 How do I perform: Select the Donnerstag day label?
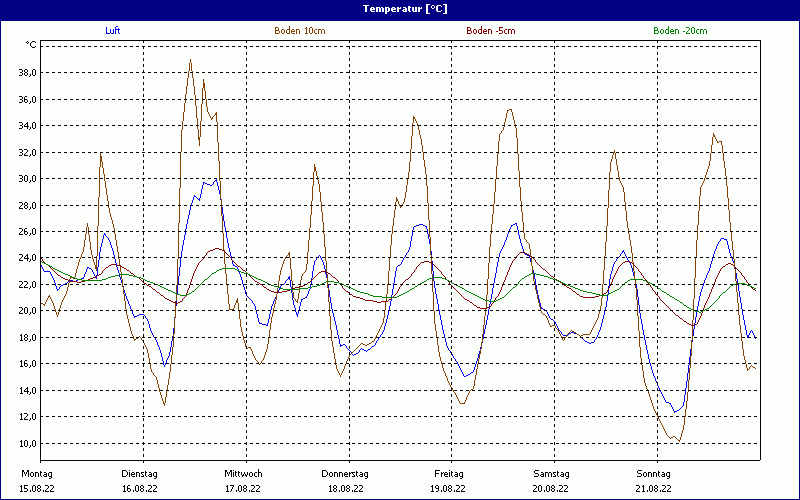click(345, 473)
